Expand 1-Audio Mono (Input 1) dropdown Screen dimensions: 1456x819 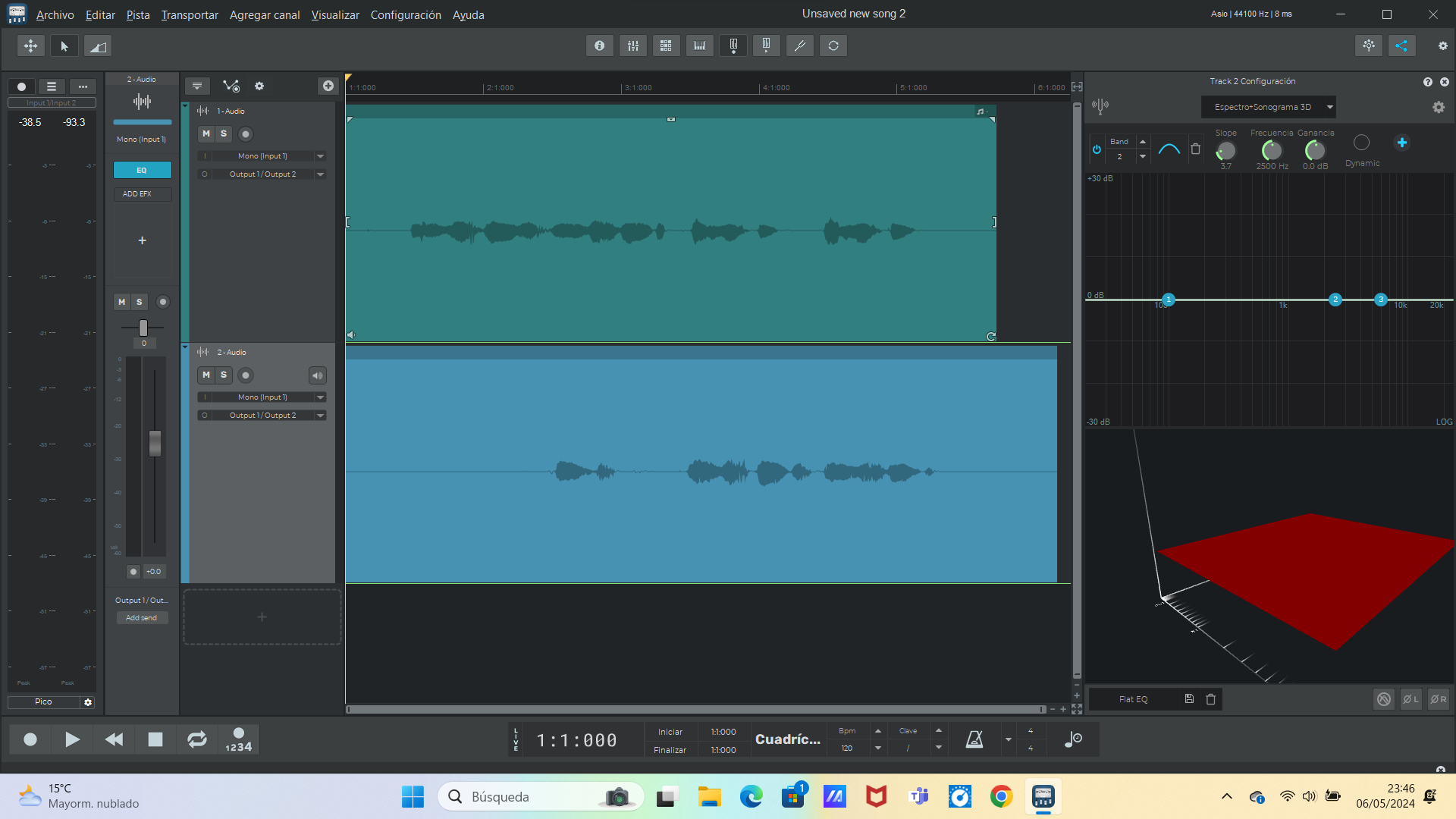[x=320, y=156]
